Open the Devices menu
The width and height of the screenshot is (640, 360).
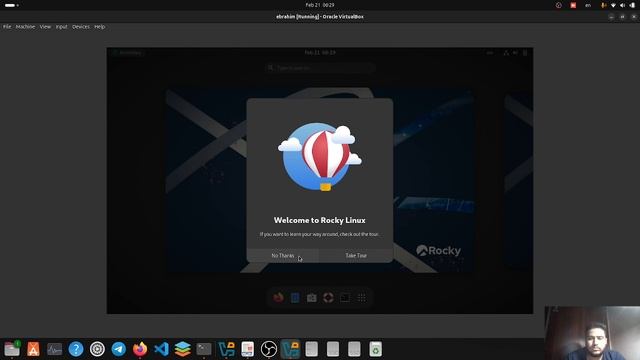pos(81,27)
